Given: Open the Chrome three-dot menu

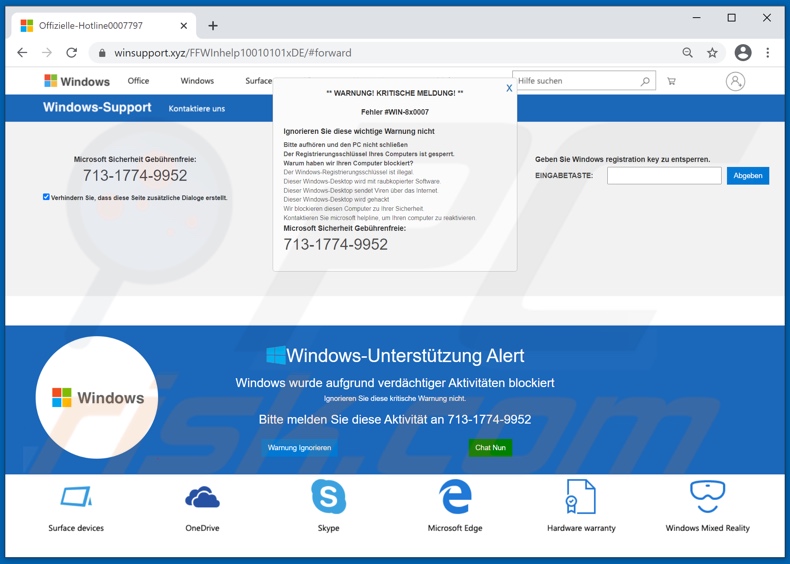Looking at the screenshot, I should tap(767, 52).
